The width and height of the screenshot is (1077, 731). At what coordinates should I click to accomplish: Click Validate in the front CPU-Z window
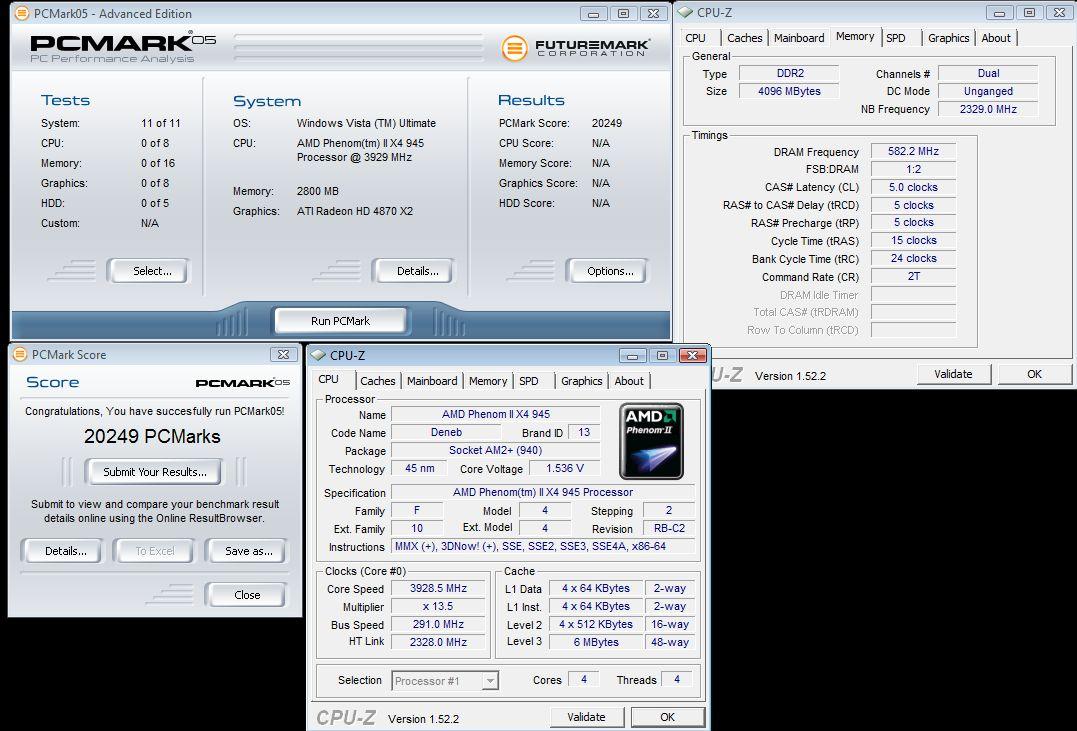coord(587,717)
